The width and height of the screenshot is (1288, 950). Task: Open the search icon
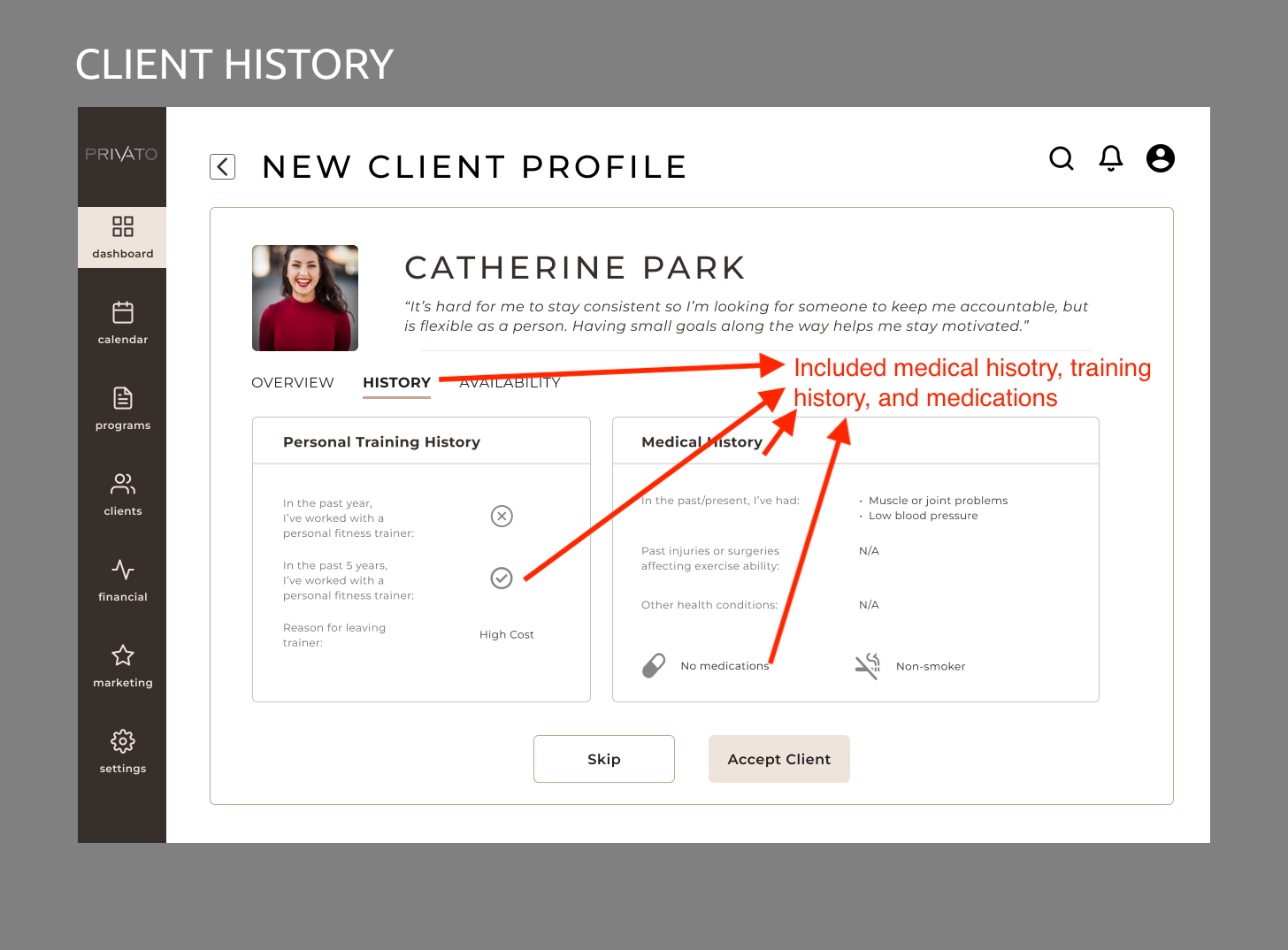tap(1061, 158)
